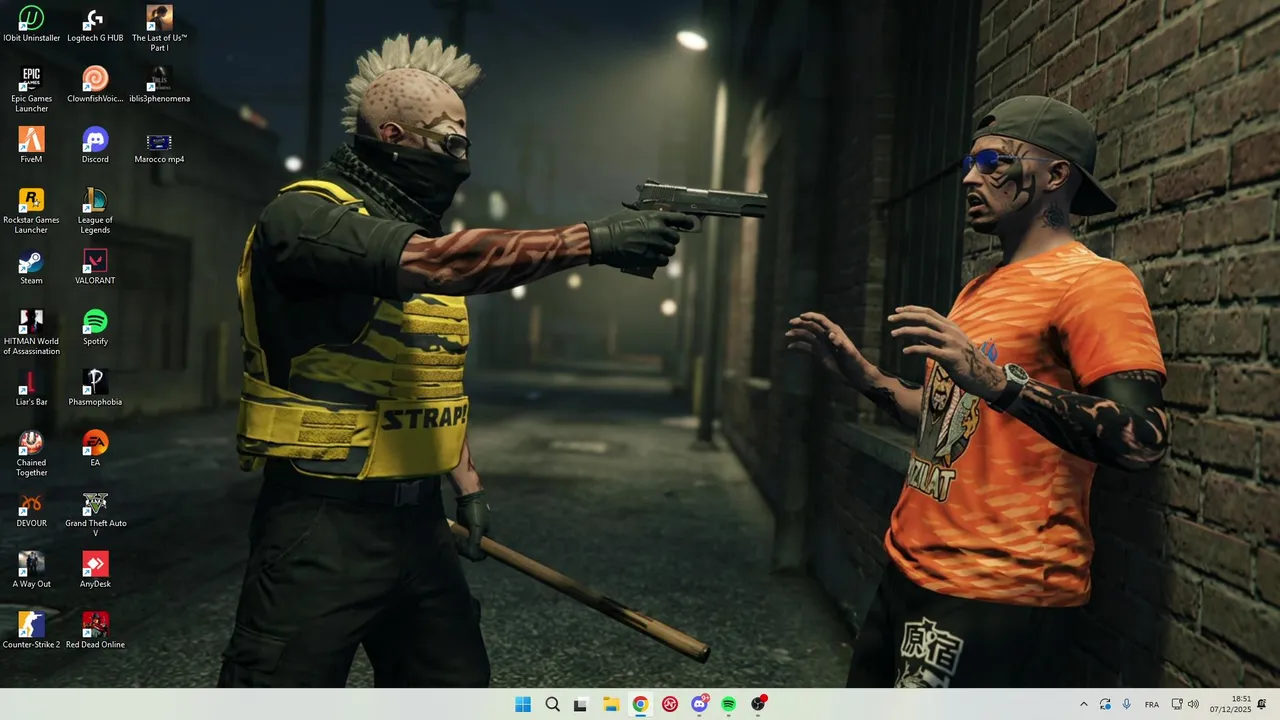The height and width of the screenshot is (720, 1280).
Task: Open taskbar Search
Action: click(x=552, y=704)
